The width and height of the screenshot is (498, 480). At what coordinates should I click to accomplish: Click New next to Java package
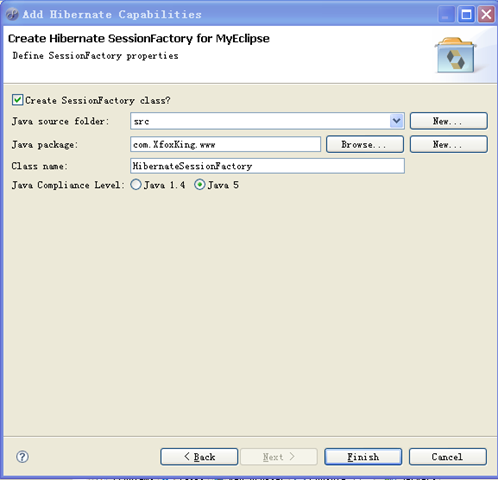(x=449, y=144)
